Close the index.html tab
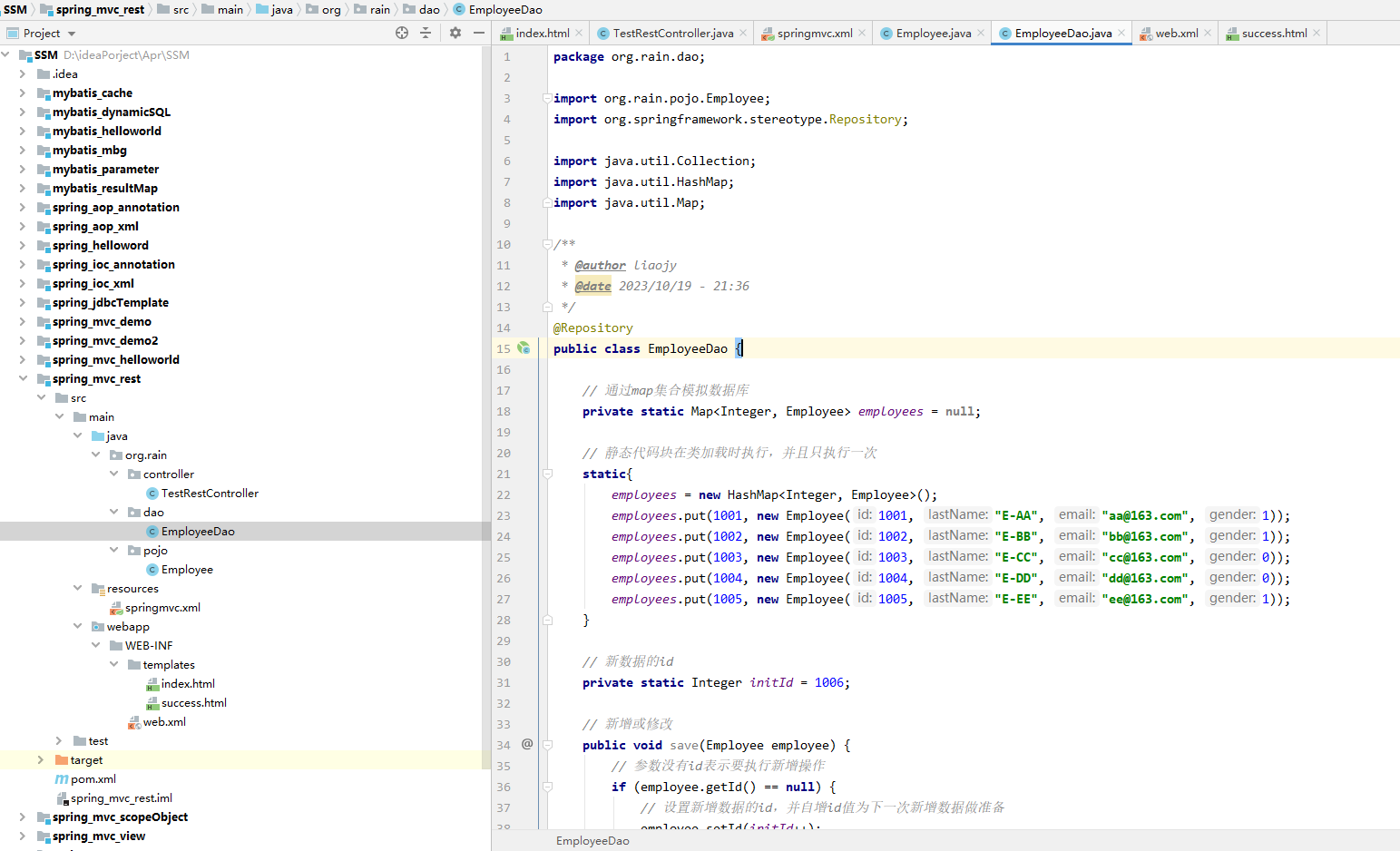Image resolution: width=1400 pixels, height=851 pixels. (x=579, y=33)
